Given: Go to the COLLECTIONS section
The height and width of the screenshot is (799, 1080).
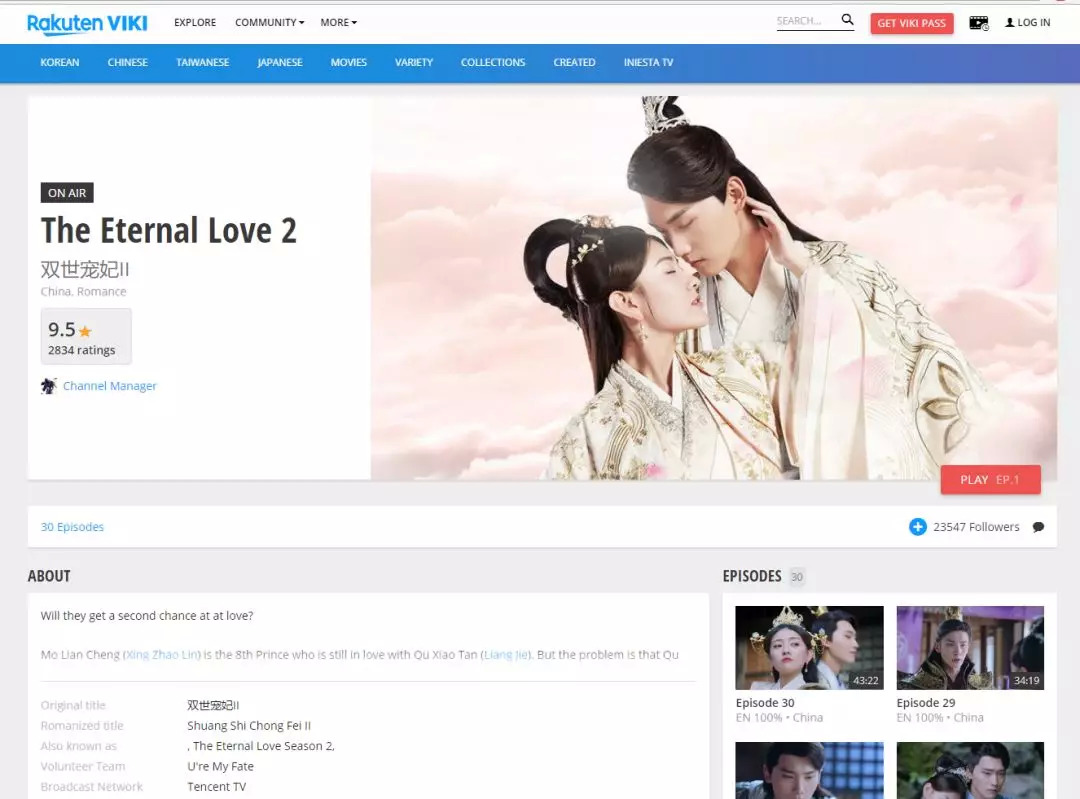Looking at the screenshot, I should (493, 63).
